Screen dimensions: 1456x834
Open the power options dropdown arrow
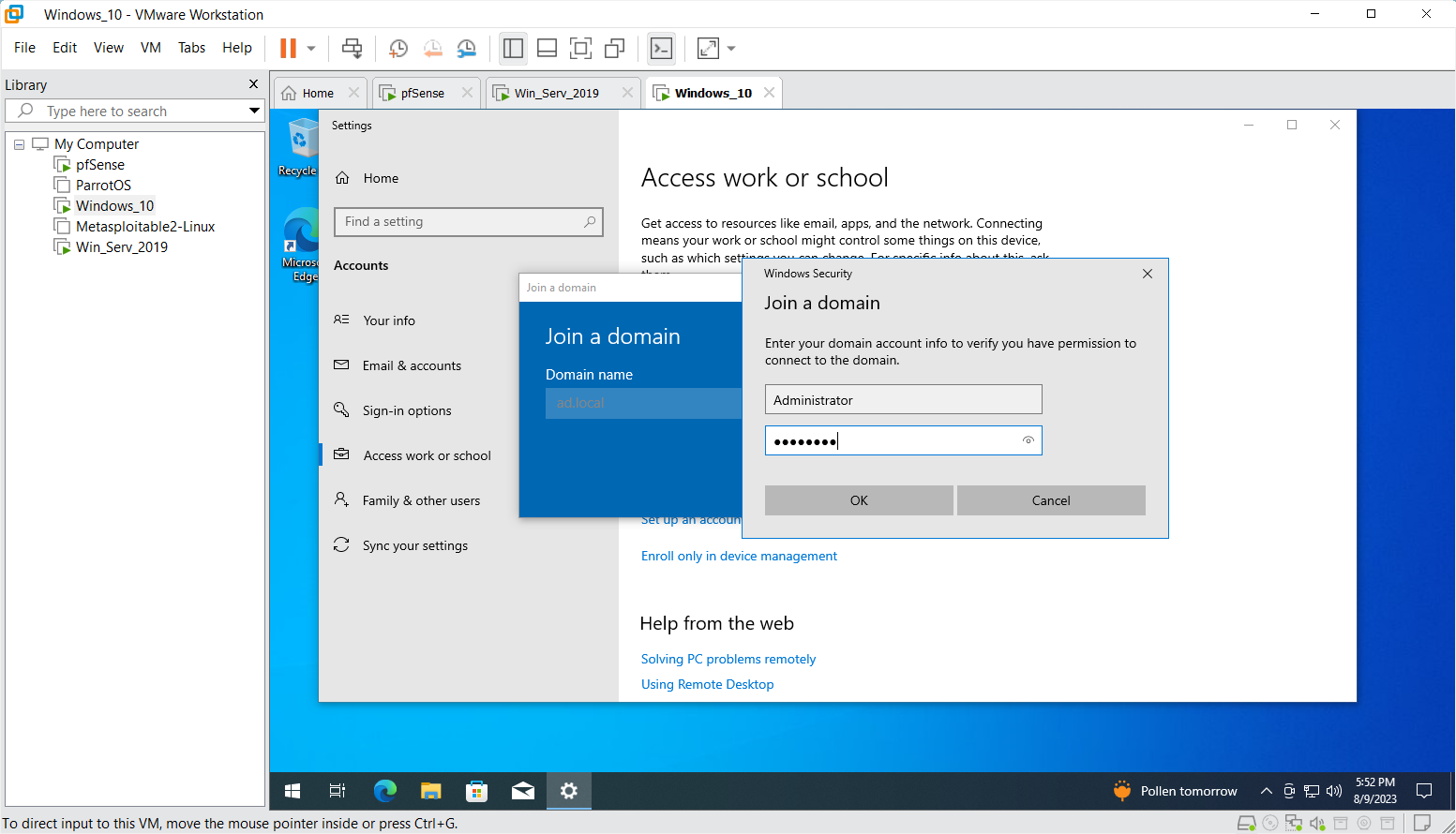tap(311, 48)
